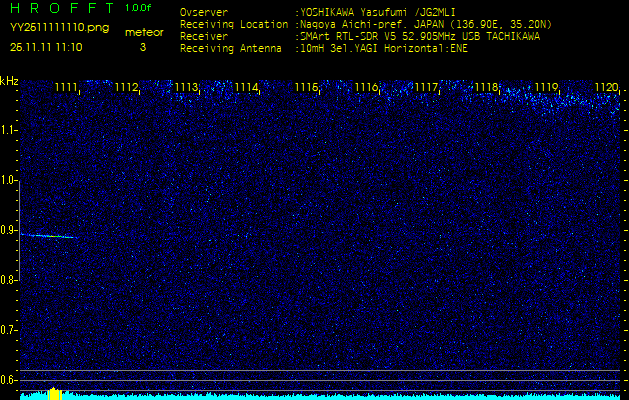
Task: Select the 1.0 frequency axis label
Action: pos(9,180)
